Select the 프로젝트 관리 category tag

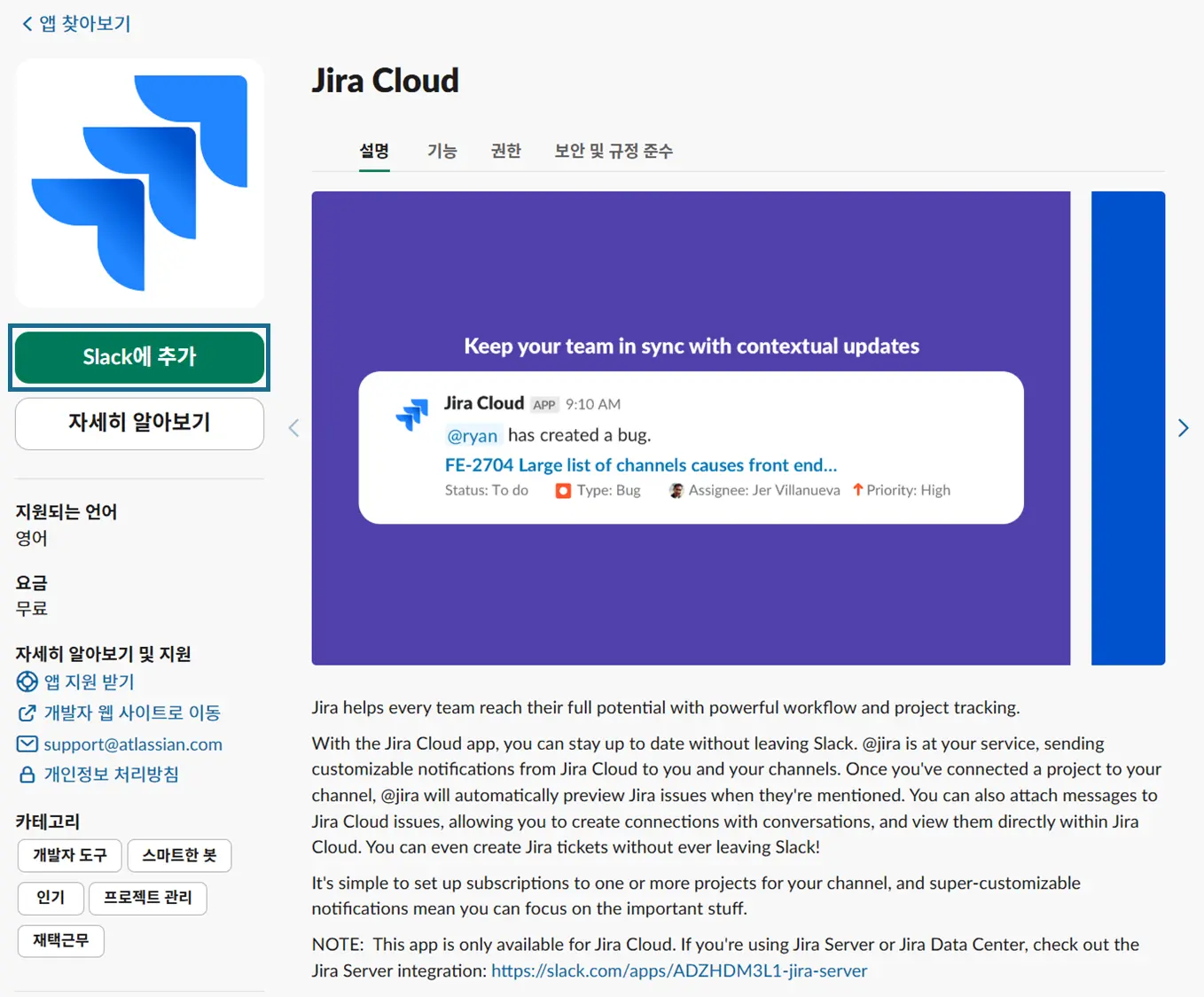pyautogui.click(x=148, y=898)
